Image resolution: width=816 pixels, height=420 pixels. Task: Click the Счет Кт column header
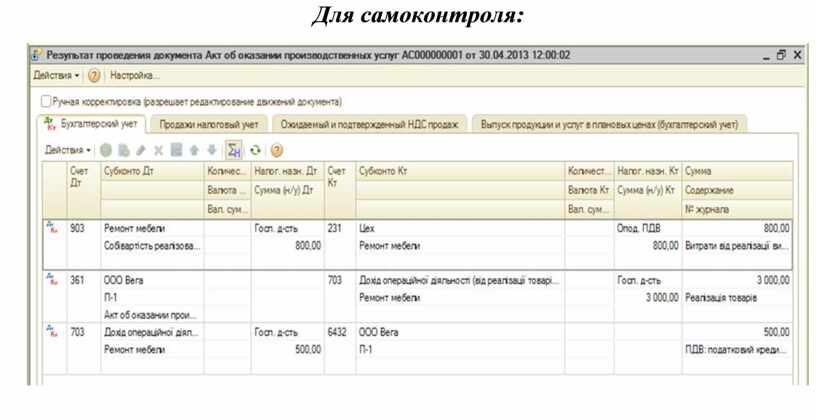coord(340,189)
